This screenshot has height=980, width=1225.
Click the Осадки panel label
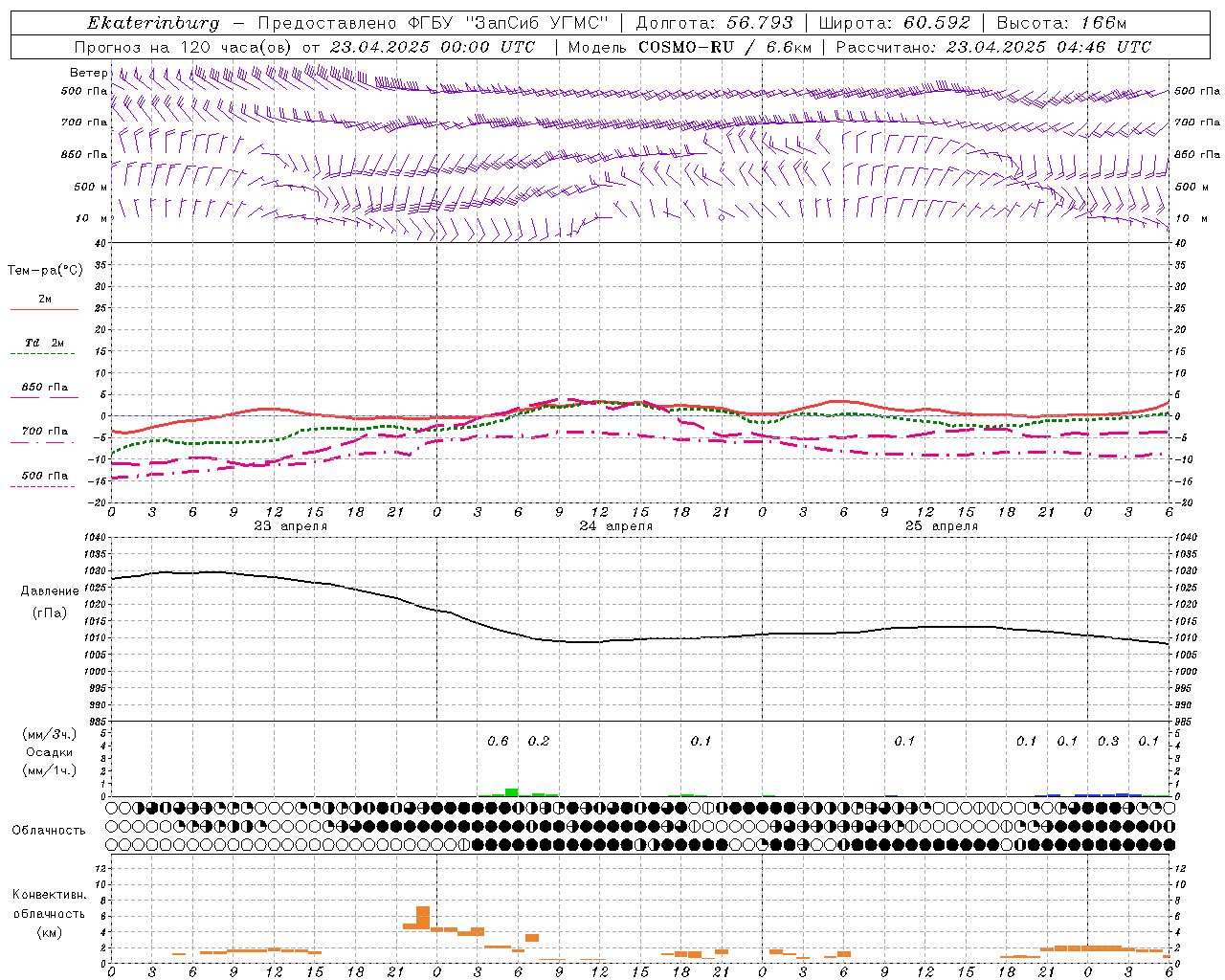[50, 752]
